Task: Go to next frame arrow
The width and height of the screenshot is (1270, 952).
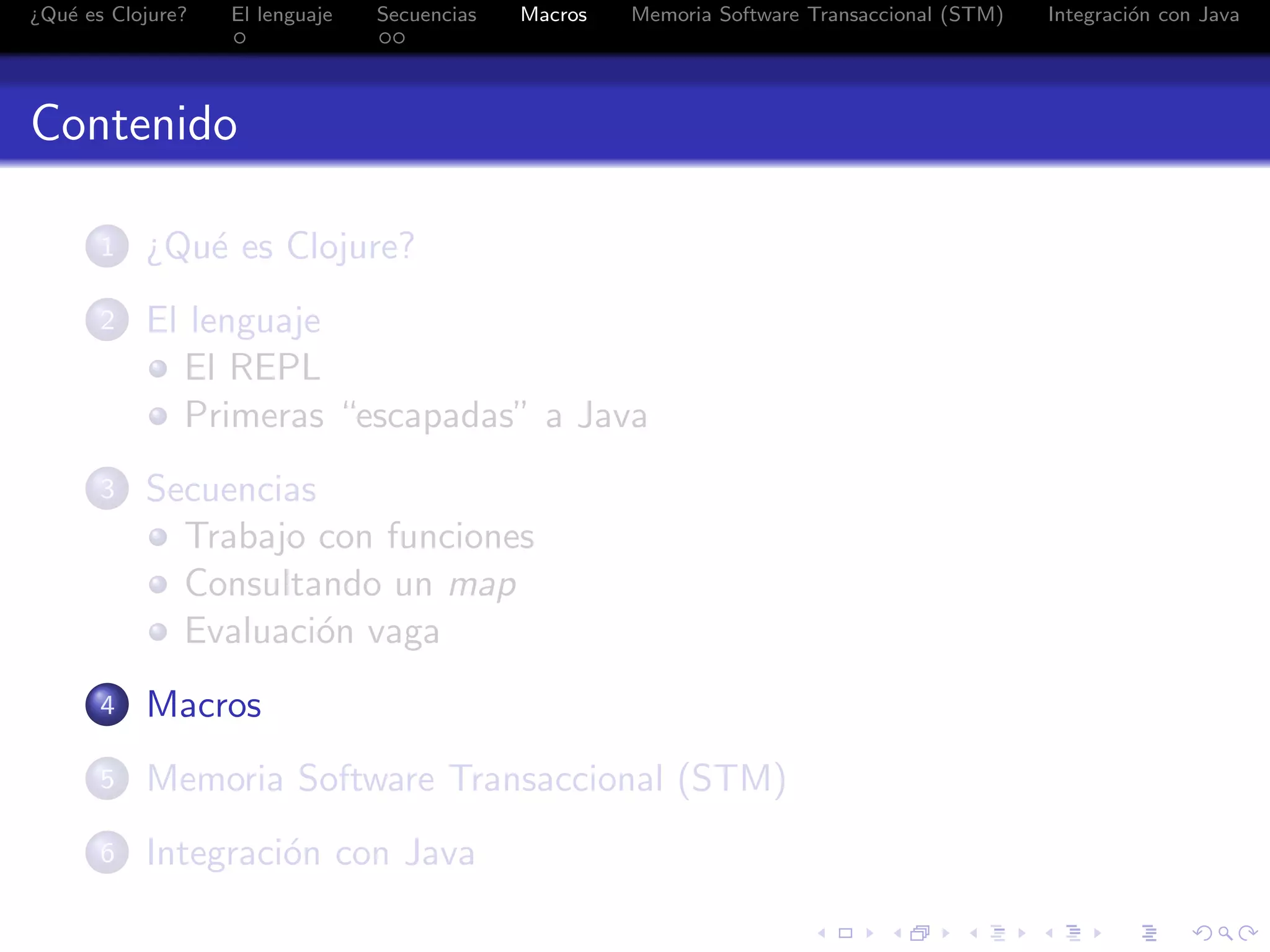Action: click(x=946, y=933)
